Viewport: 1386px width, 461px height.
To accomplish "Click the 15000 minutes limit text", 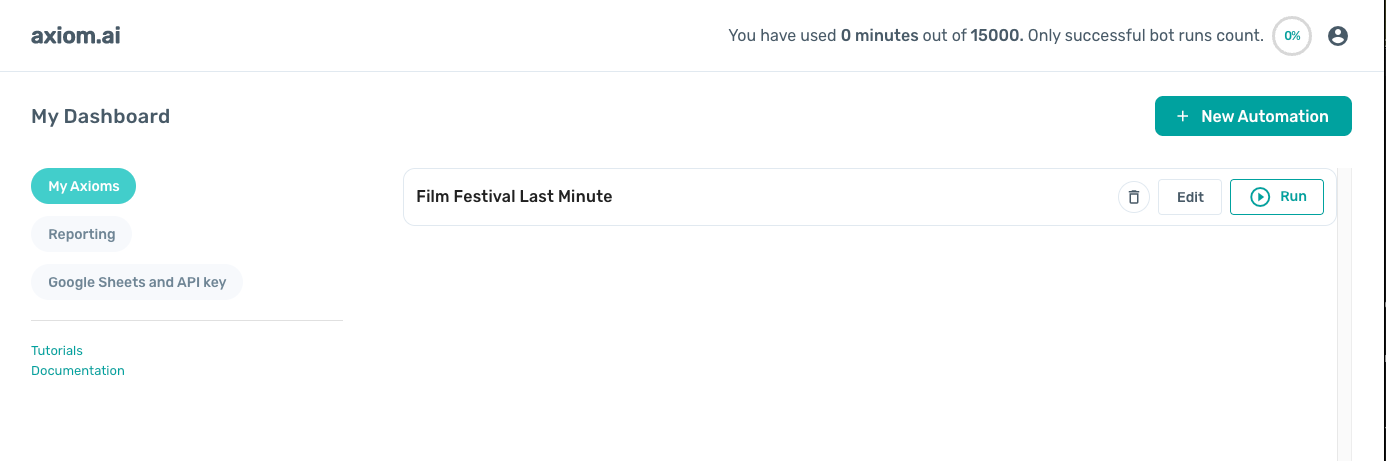I will (x=996, y=36).
